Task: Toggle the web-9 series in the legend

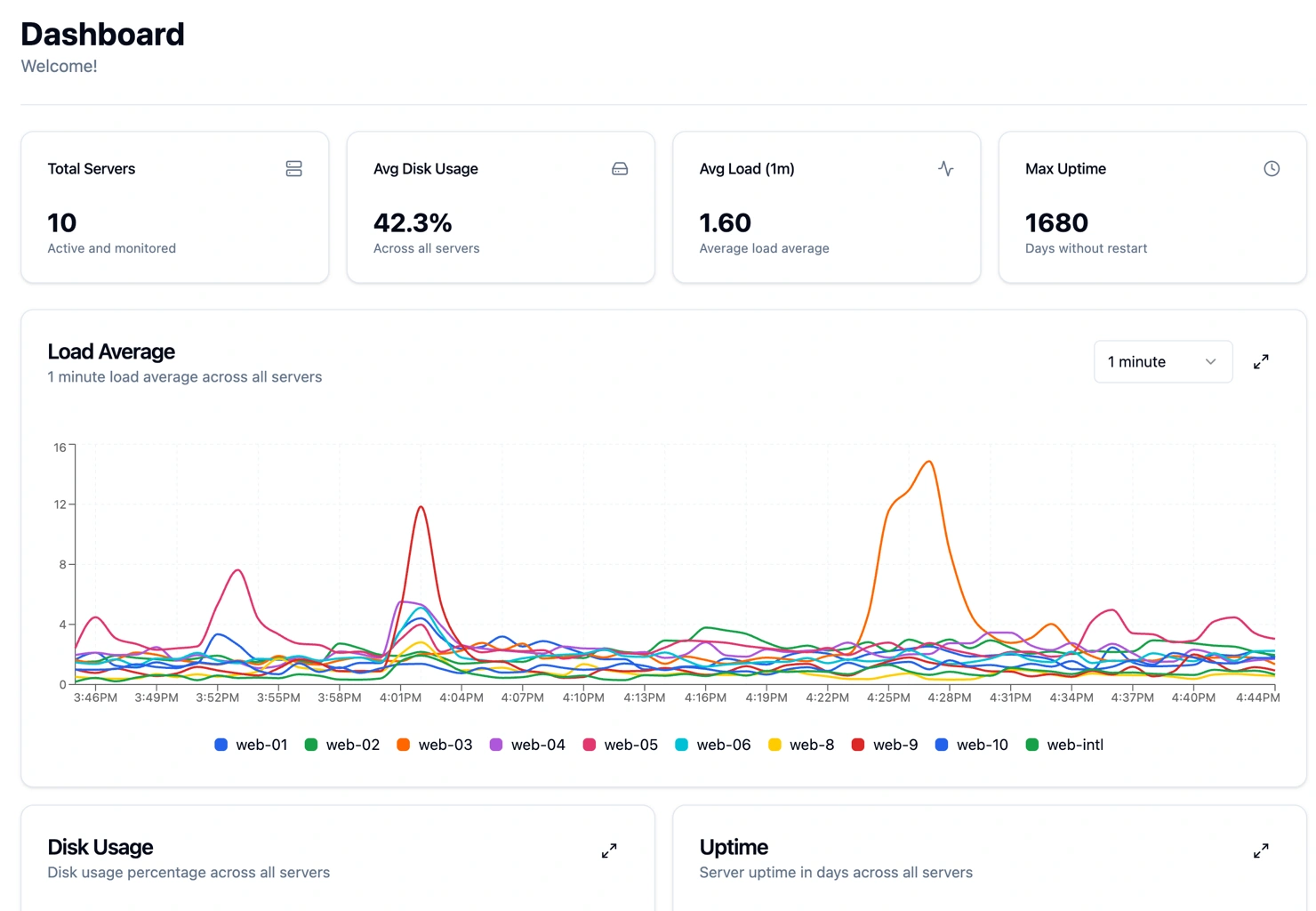Action: [x=857, y=745]
